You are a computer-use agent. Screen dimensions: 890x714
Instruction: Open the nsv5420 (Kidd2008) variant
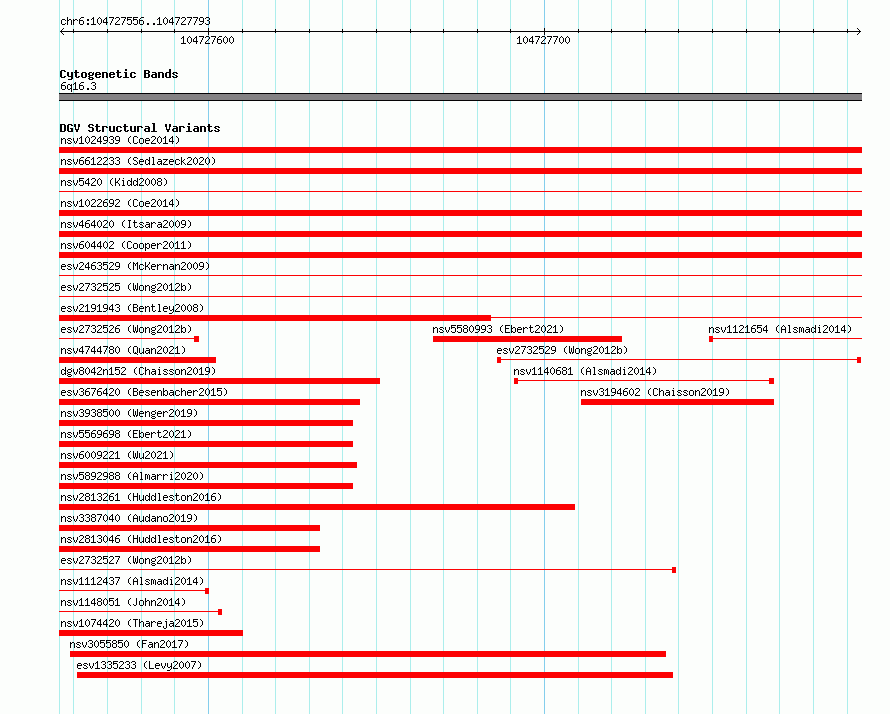(x=114, y=182)
